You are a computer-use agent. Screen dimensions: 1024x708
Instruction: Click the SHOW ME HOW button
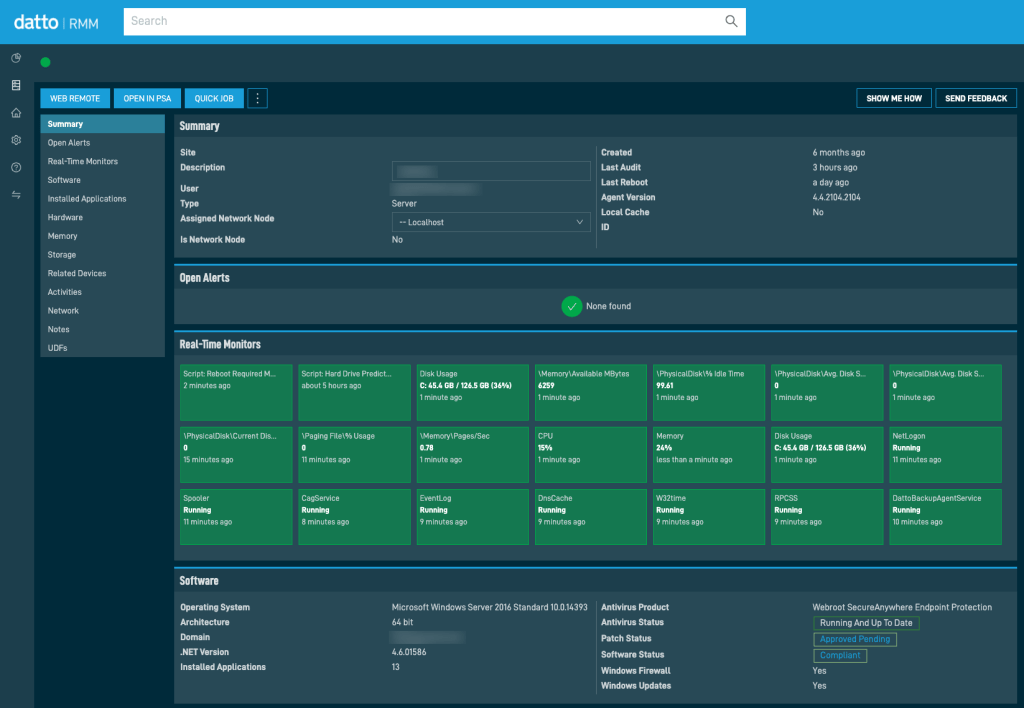coord(894,98)
